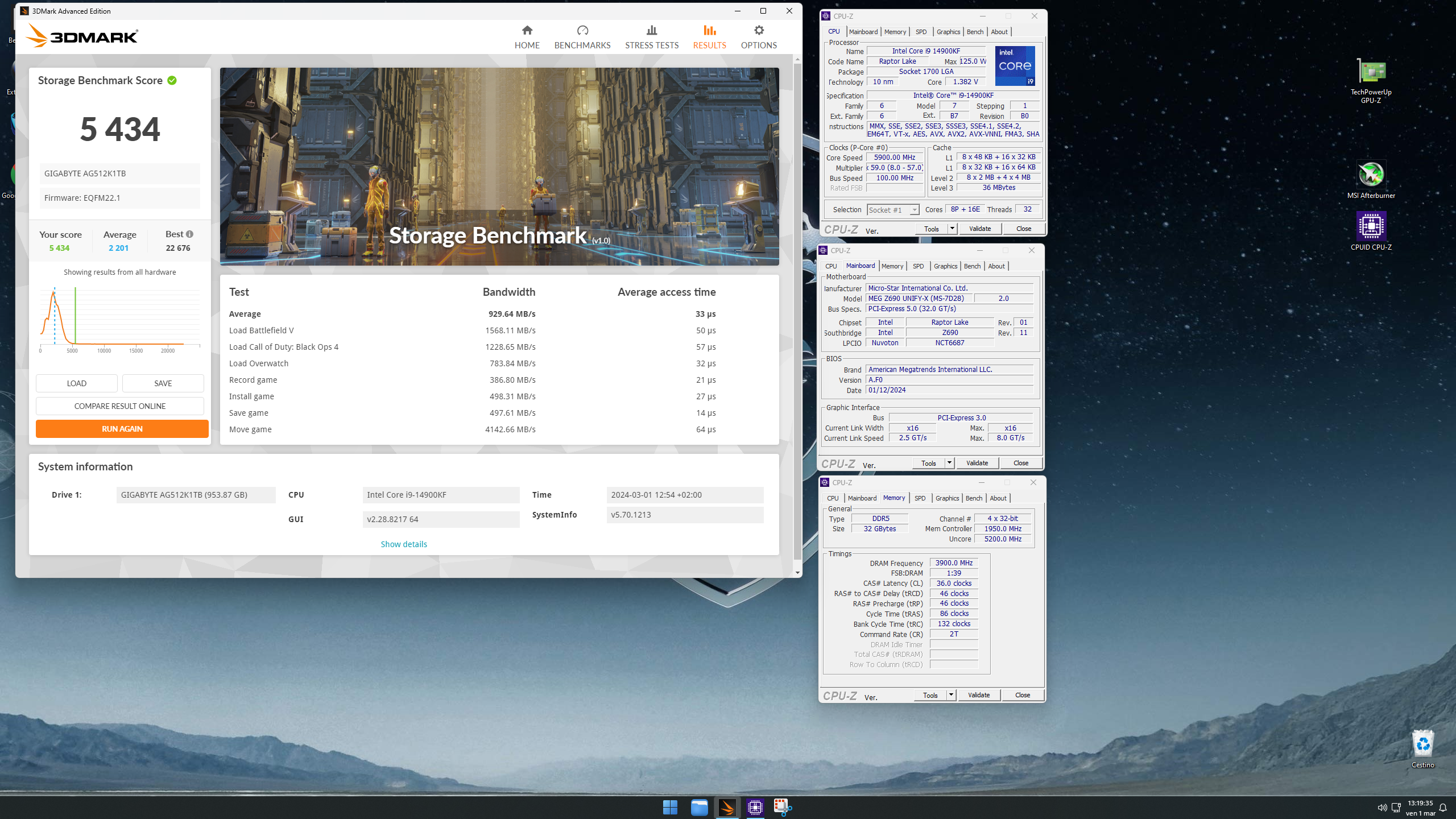
Task: Click the Intel Core i9-14900KF CPU field
Action: 441,495
